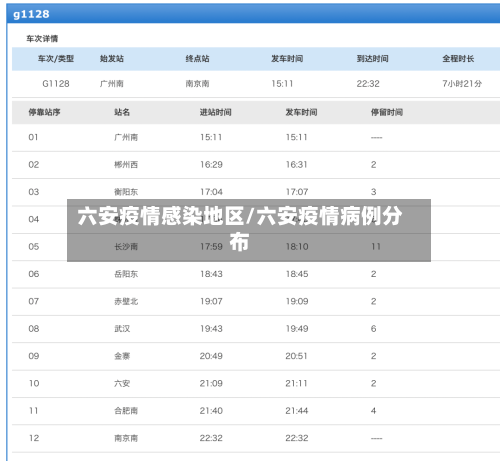
Task: Click station name 郴州西
Action: pyautogui.click(x=126, y=165)
